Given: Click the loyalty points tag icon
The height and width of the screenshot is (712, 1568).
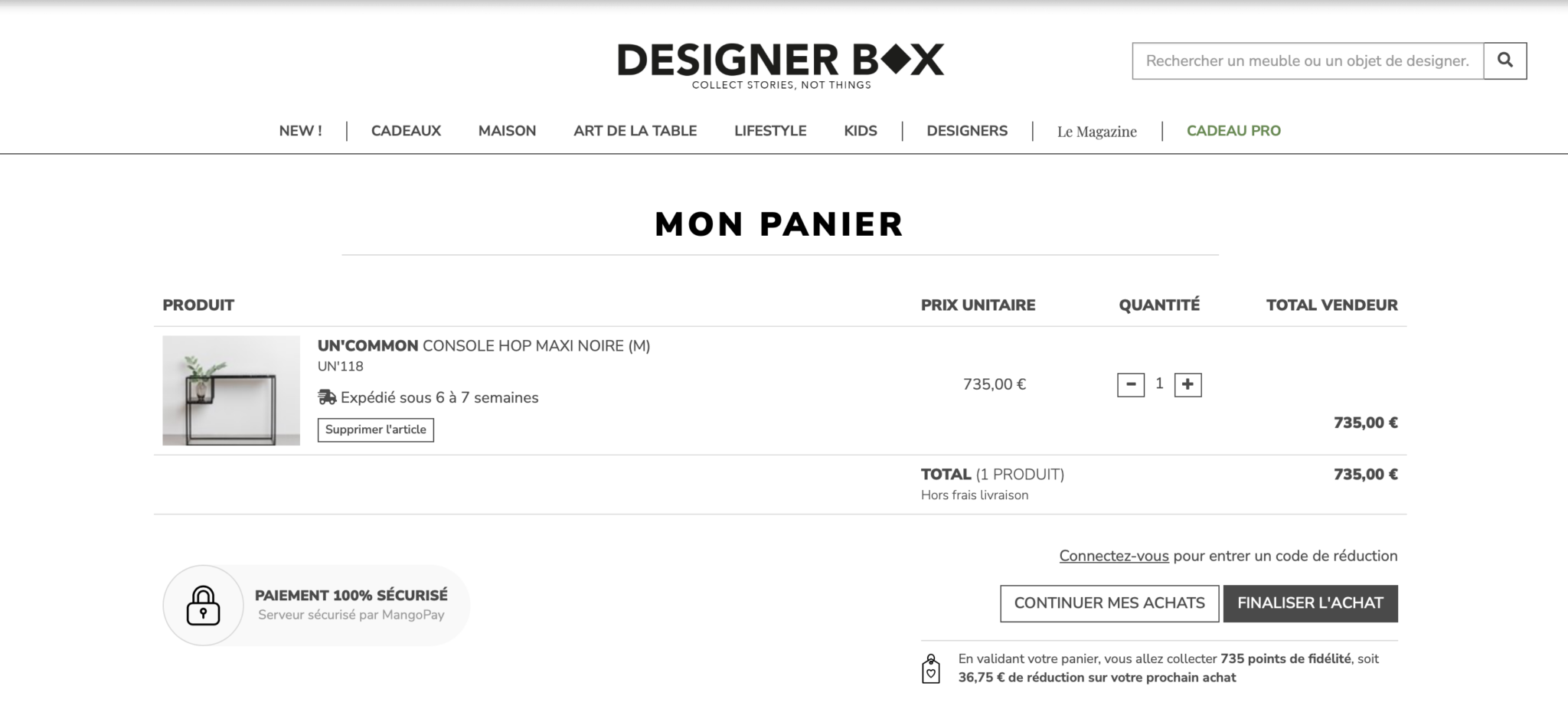Looking at the screenshot, I should pos(930,668).
